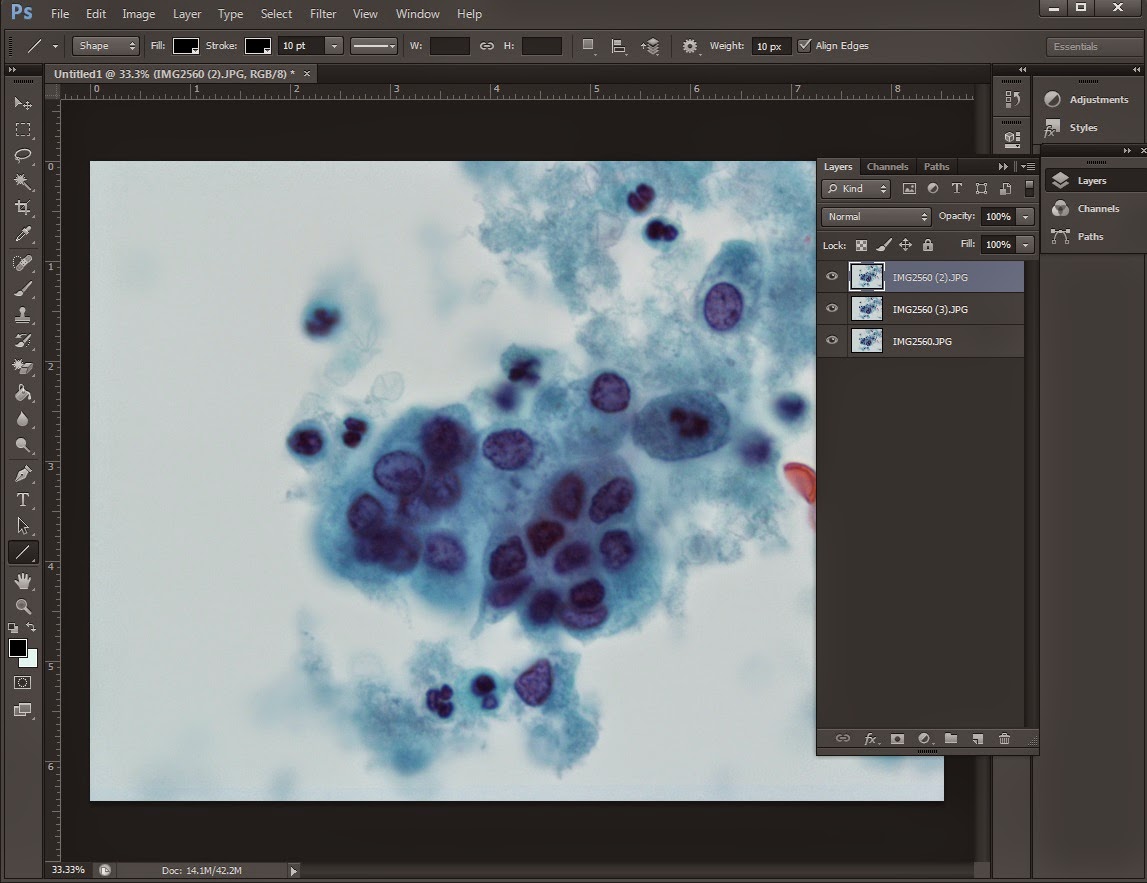Activate the Brush tool
Viewport: 1147px width, 883px height.
(23, 288)
